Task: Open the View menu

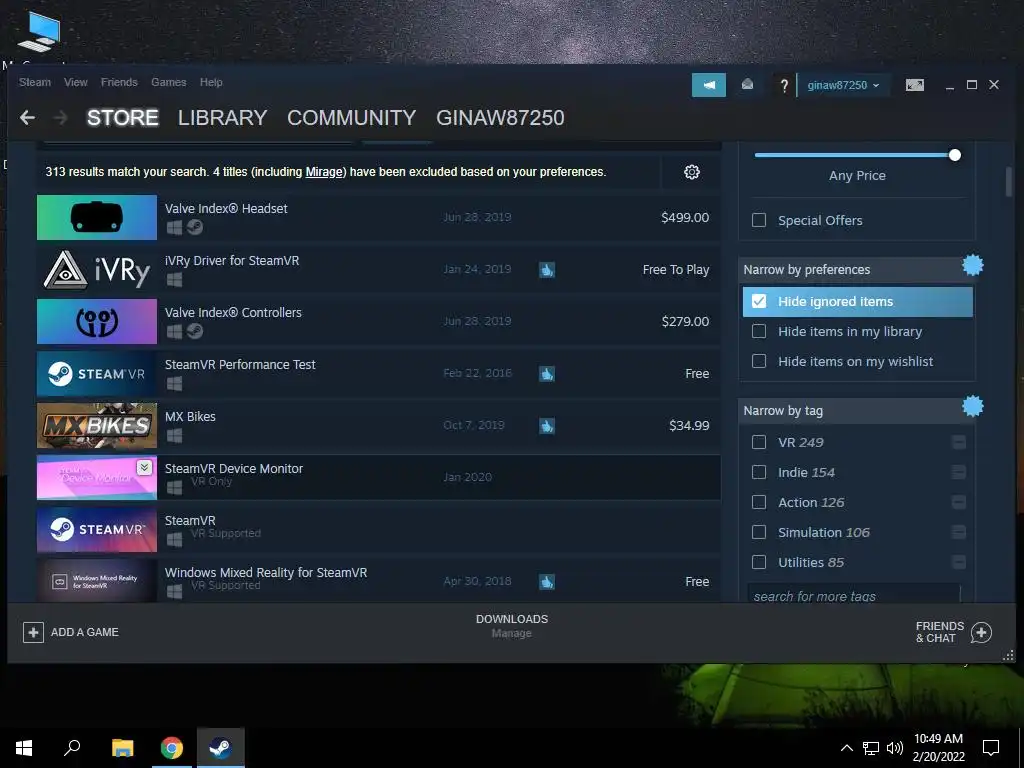Action: (76, 82)
